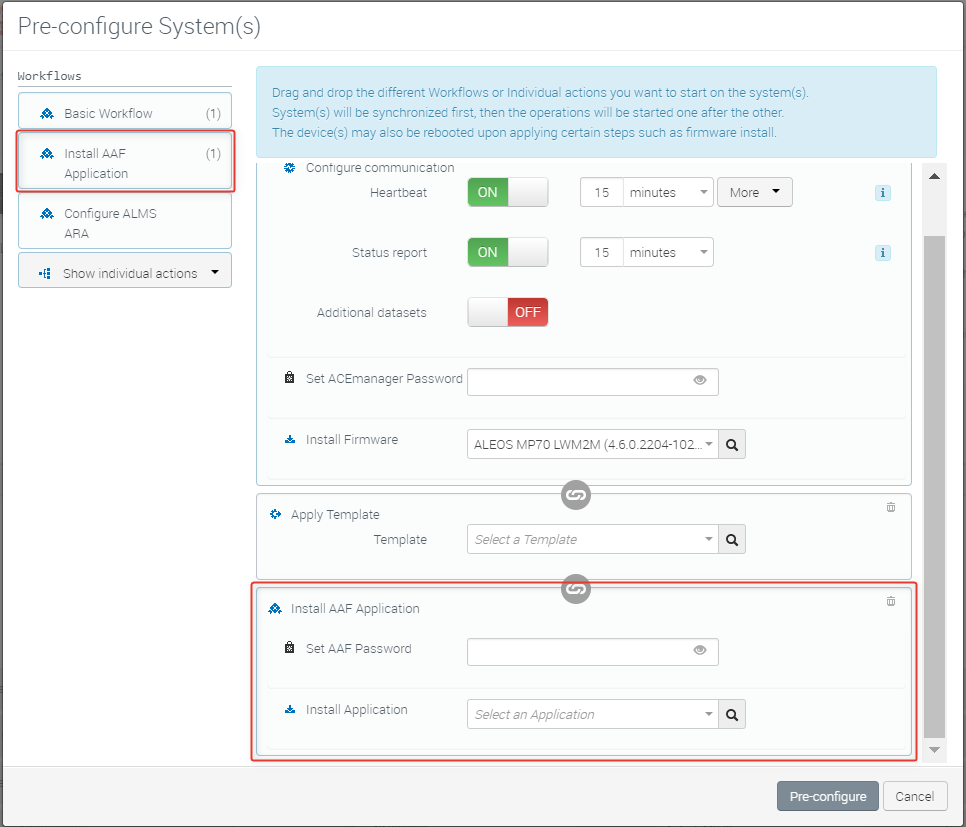Click the info icon for Status report
This screenshot has height=827, width=966.
pyautogui.click(x=883, y=253)
